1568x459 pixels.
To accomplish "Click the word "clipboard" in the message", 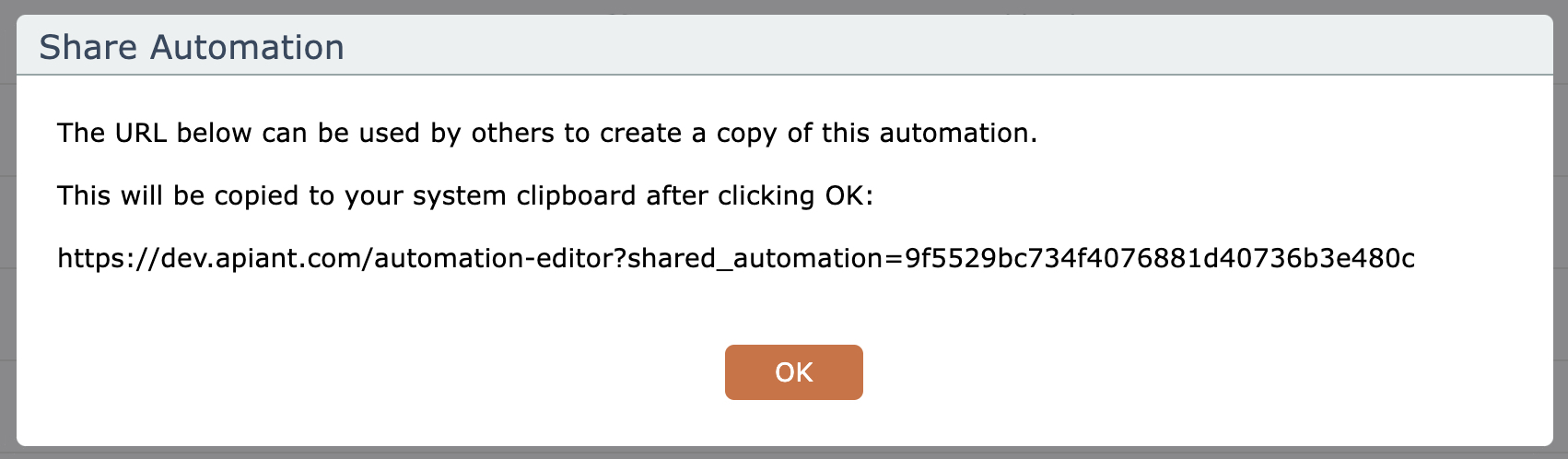I will pyautogui.click(x=576, y=195).
